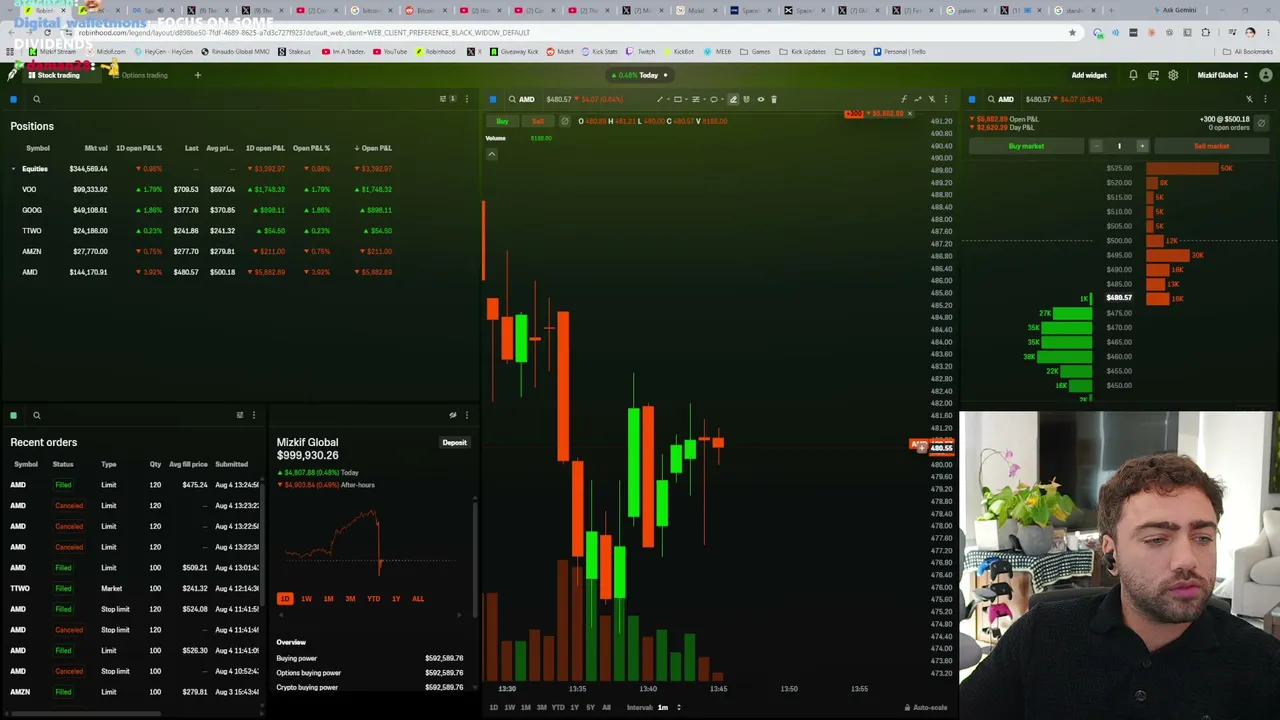This screenshot has height=720, width=1280.
Task: Increase order quantity with plus stepper
Action: [x=1142, y=146]
